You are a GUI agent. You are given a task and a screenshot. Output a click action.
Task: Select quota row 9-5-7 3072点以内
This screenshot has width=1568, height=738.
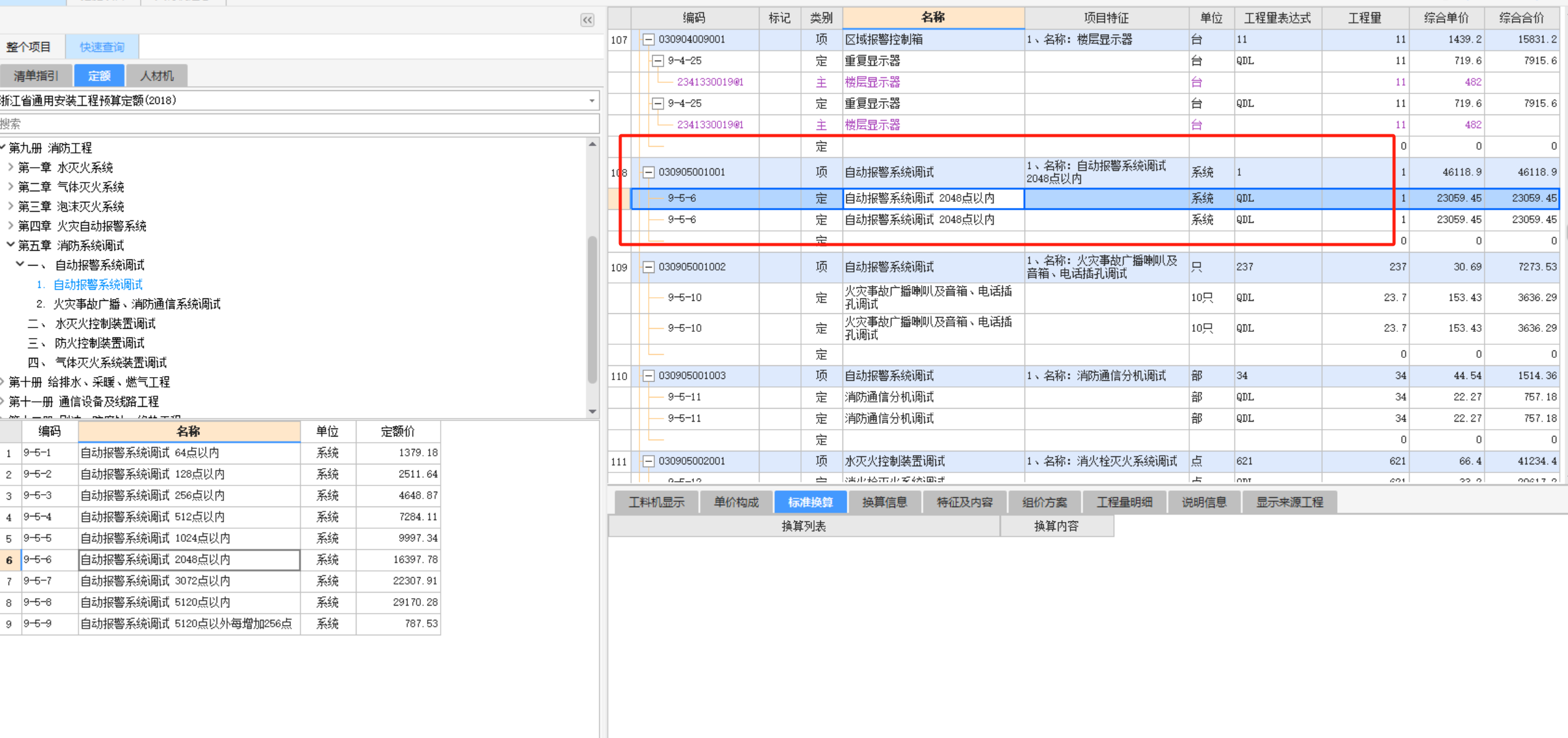pos(220,581)
